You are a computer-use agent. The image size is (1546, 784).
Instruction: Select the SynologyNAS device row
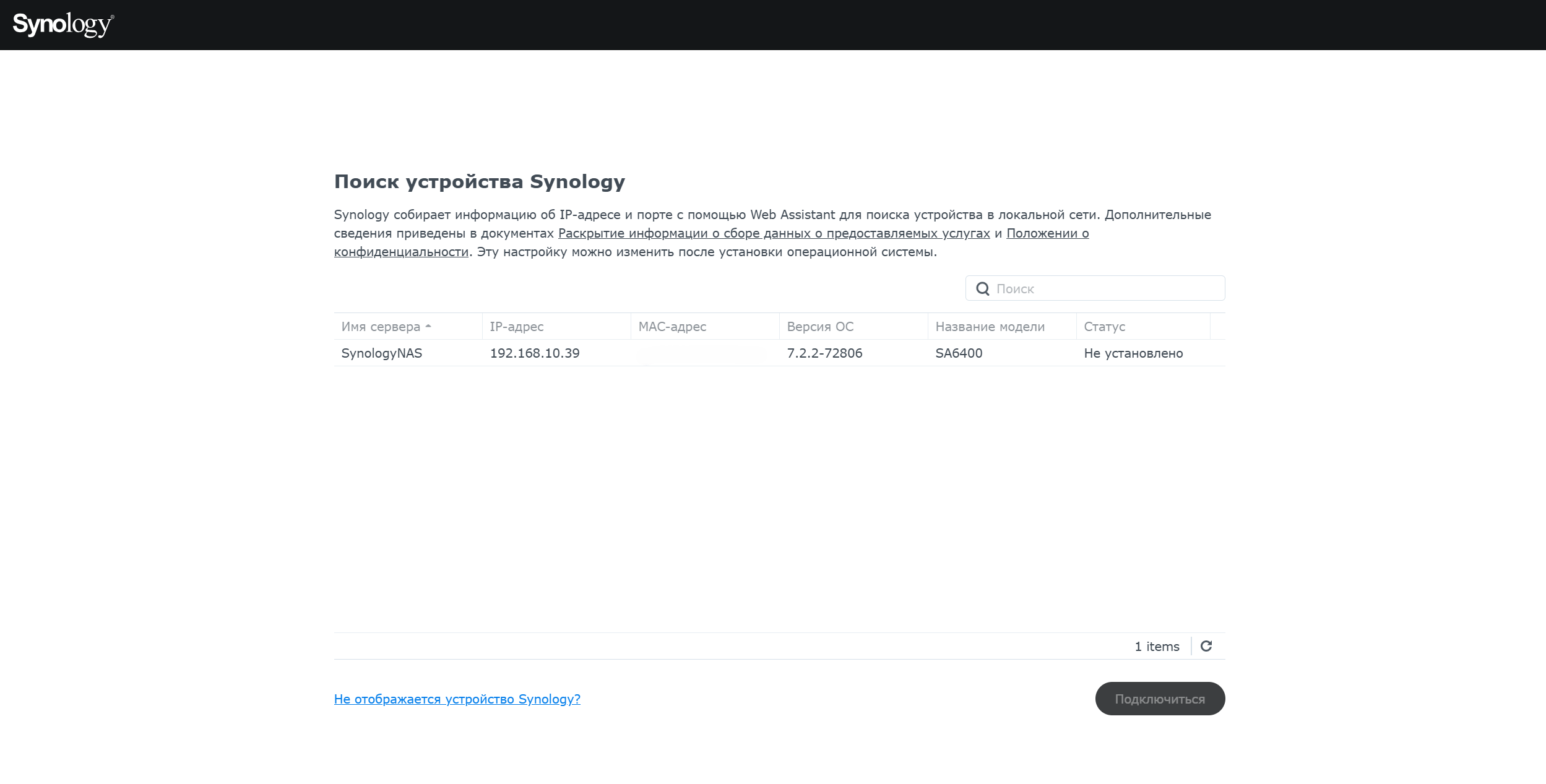pyautogui.click(x=779, y=353)
